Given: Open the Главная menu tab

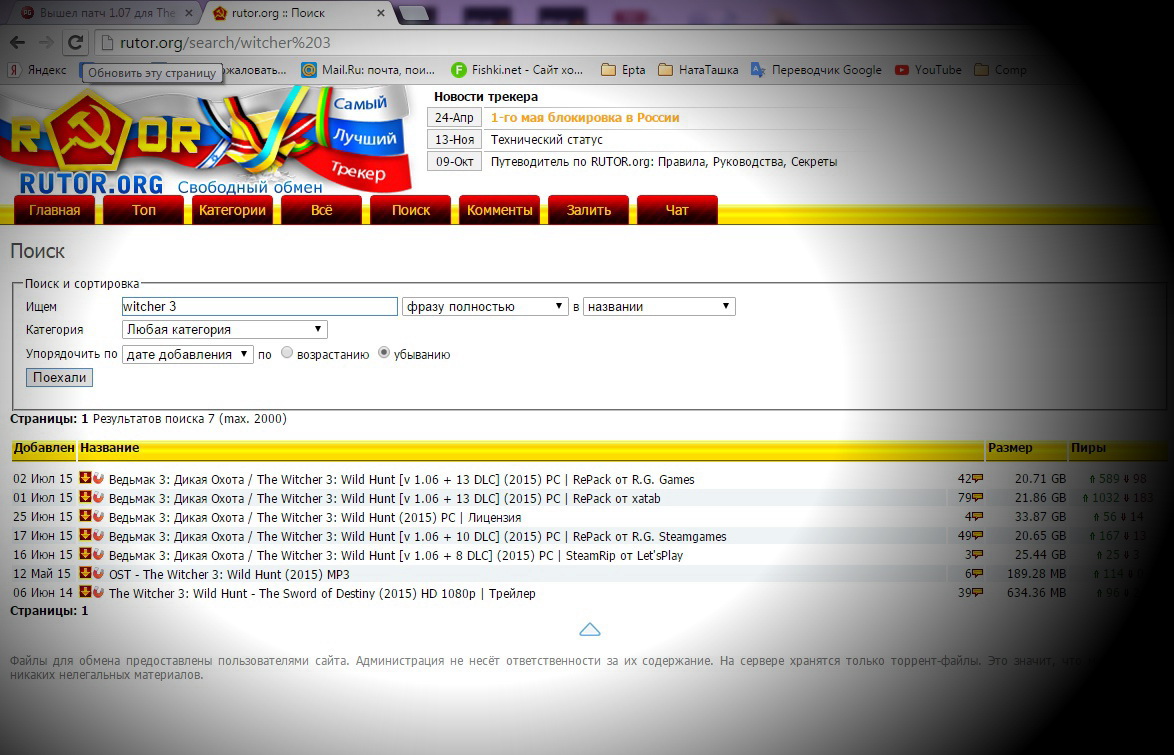Looking at the screenshot, I should tap(55, 210).
